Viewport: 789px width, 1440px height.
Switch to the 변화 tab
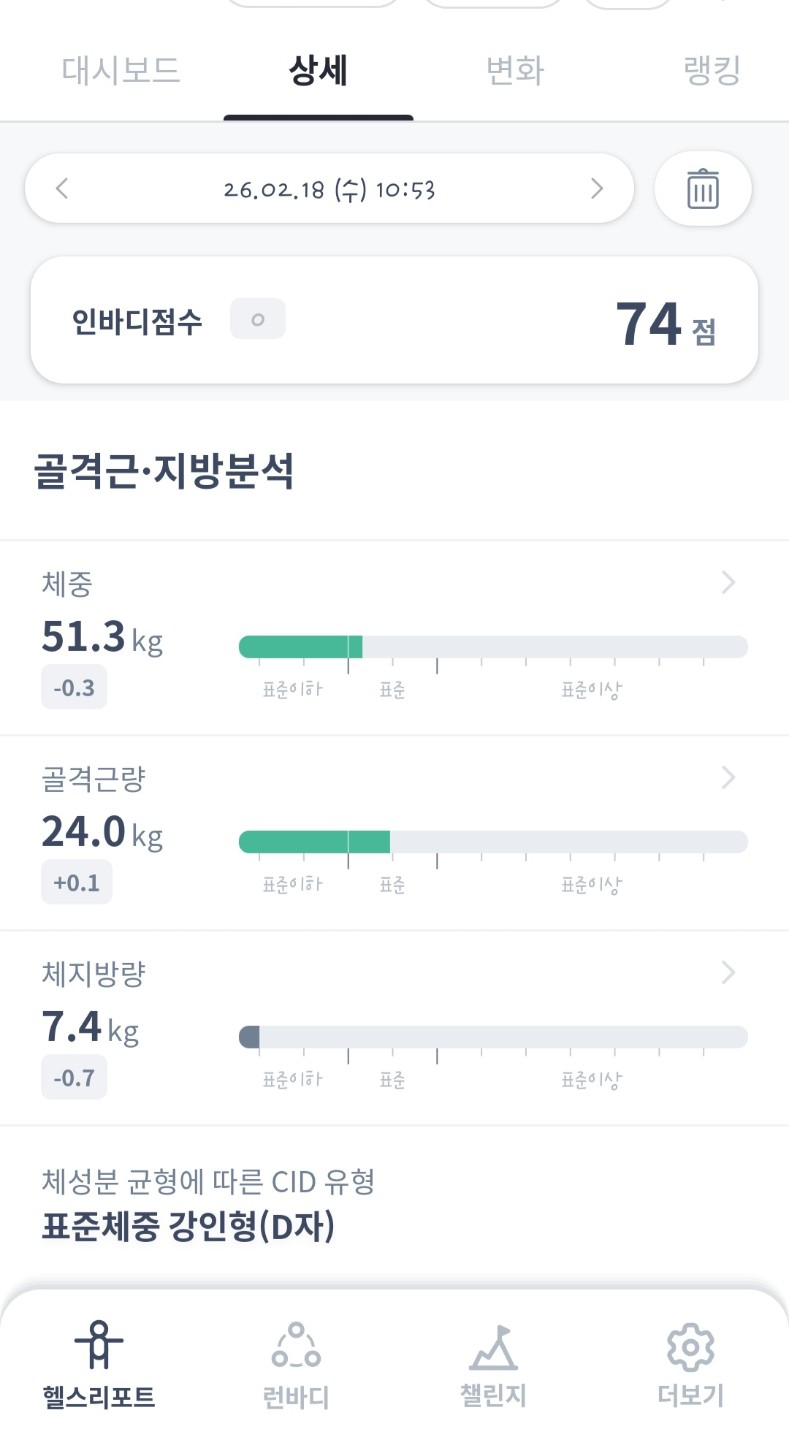514,72
